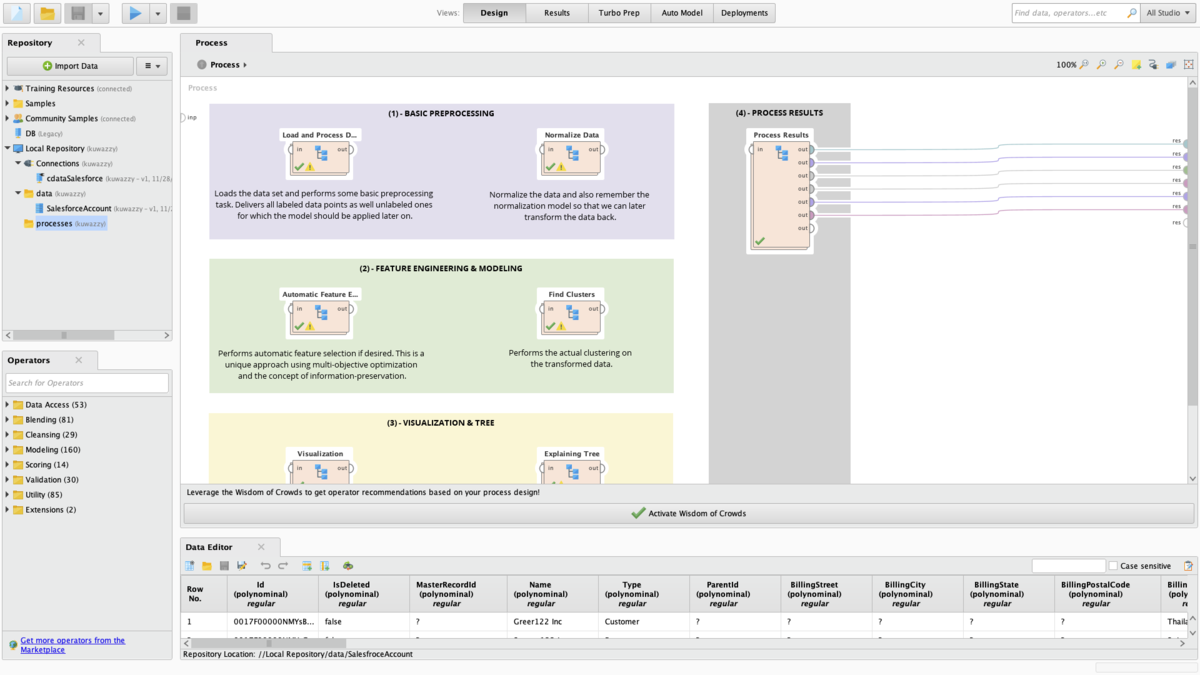Screen dimensions: 1200x675
Task: Switch to the Turbo Prep view
Action: pyautogui.click(x=619, y=13)
